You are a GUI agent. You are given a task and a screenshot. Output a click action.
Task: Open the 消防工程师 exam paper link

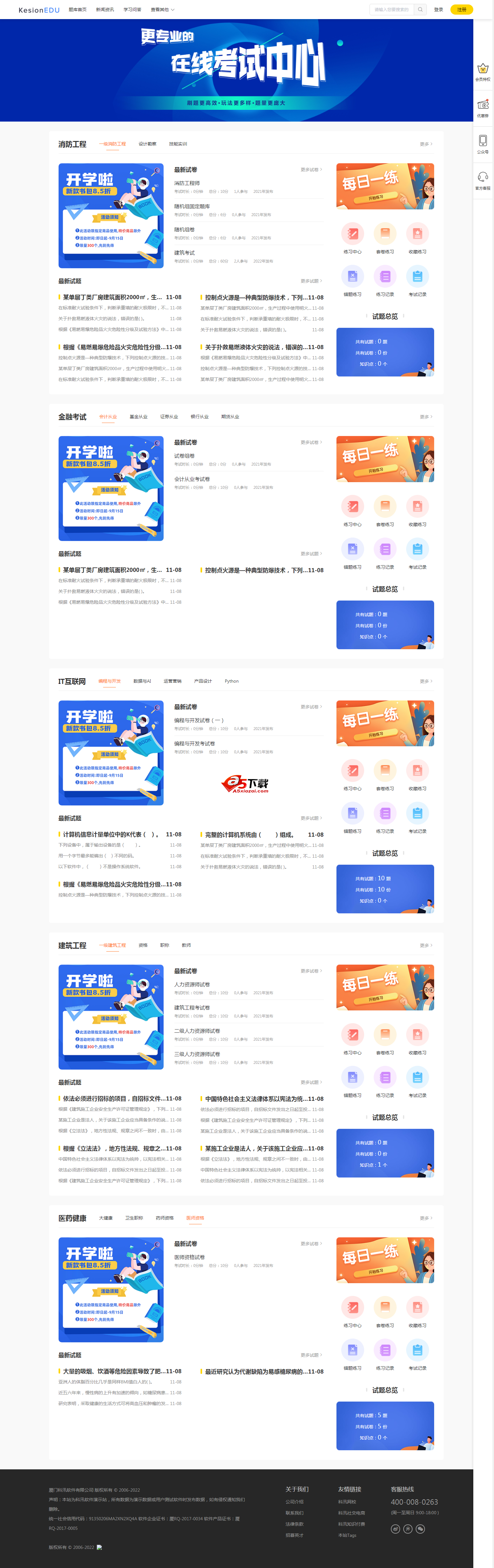click(187, 183)
